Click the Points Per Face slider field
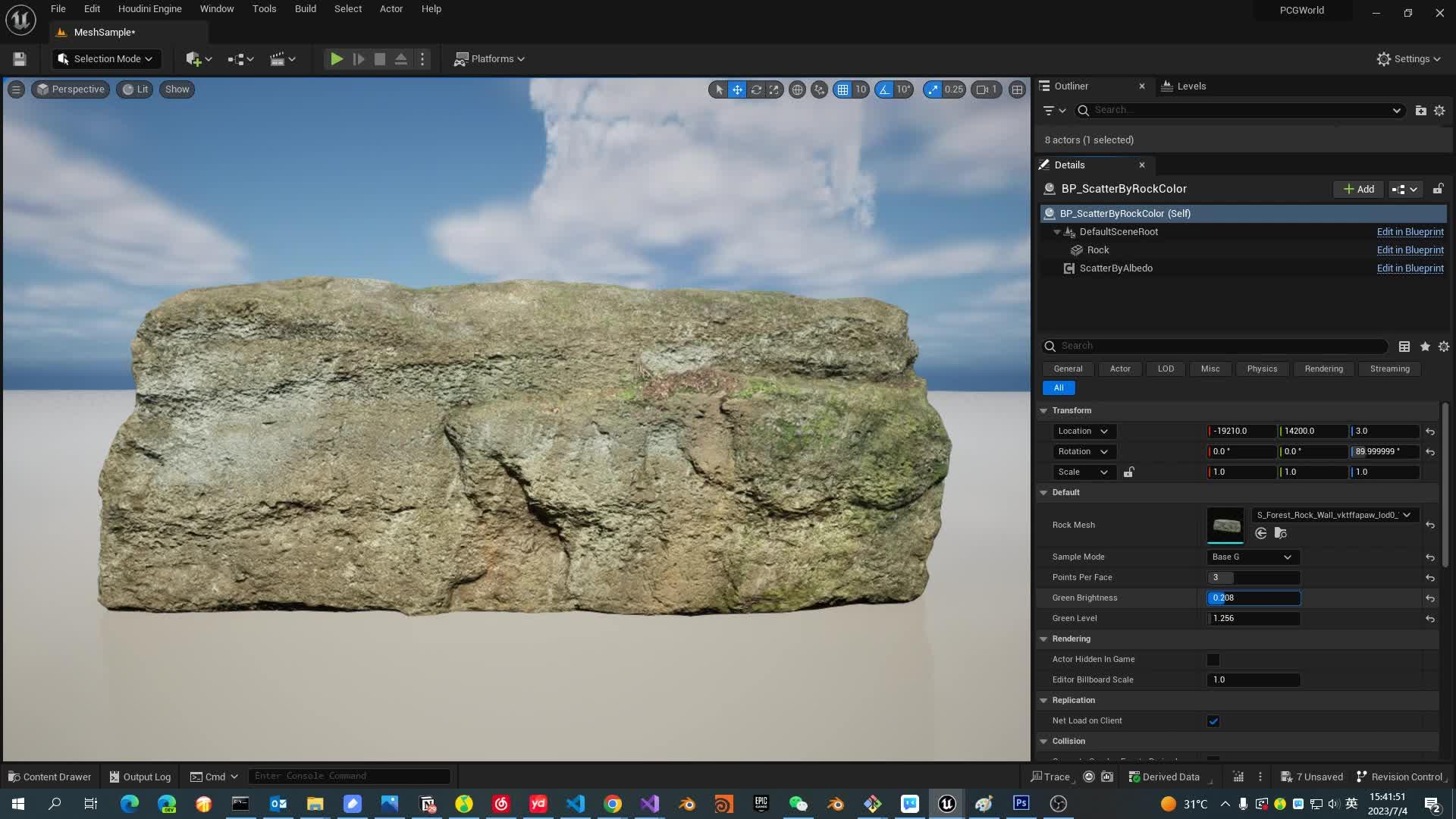The height and width of the screenshot is (819, 1456). point(1253,578)
